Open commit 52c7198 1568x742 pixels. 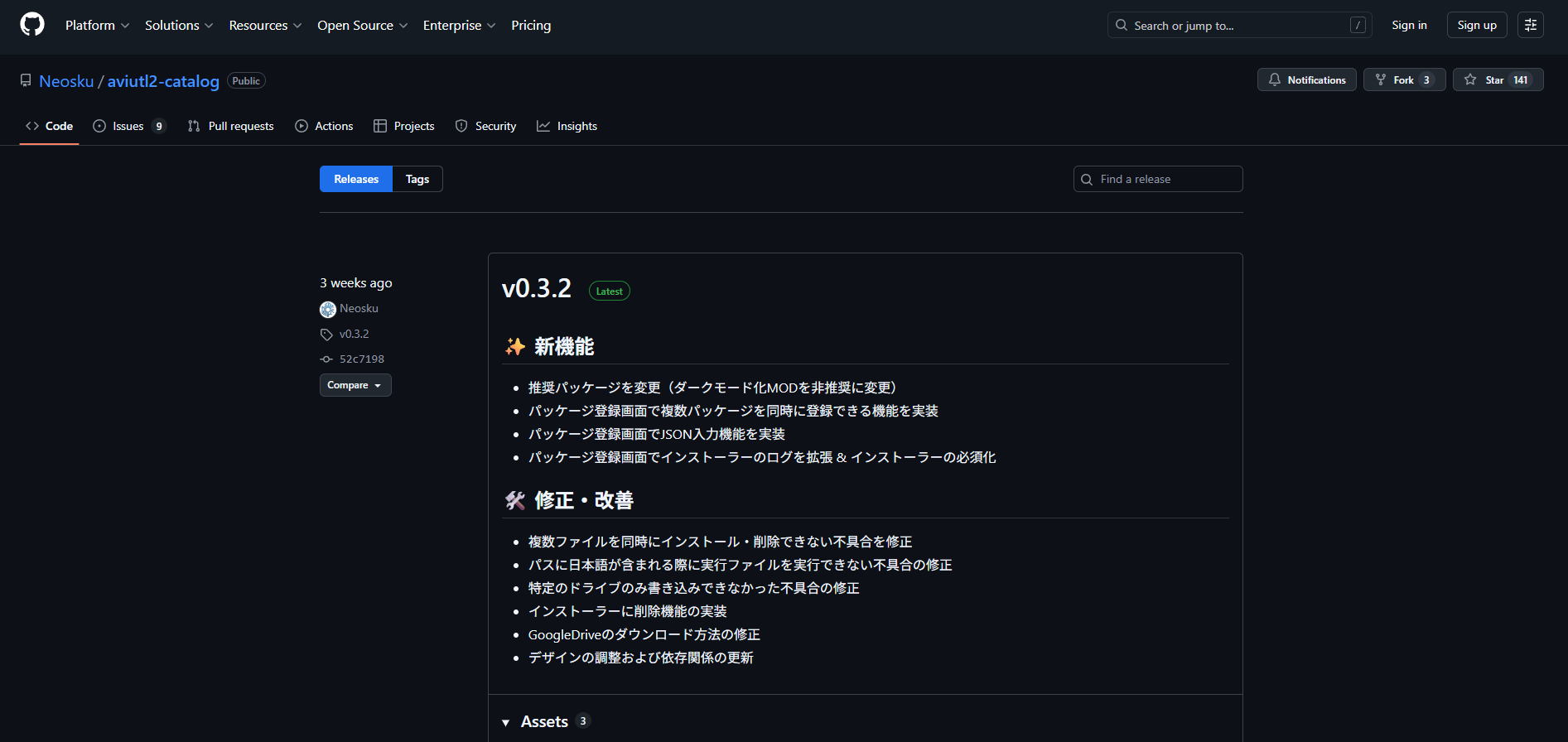tap(361, 359)
